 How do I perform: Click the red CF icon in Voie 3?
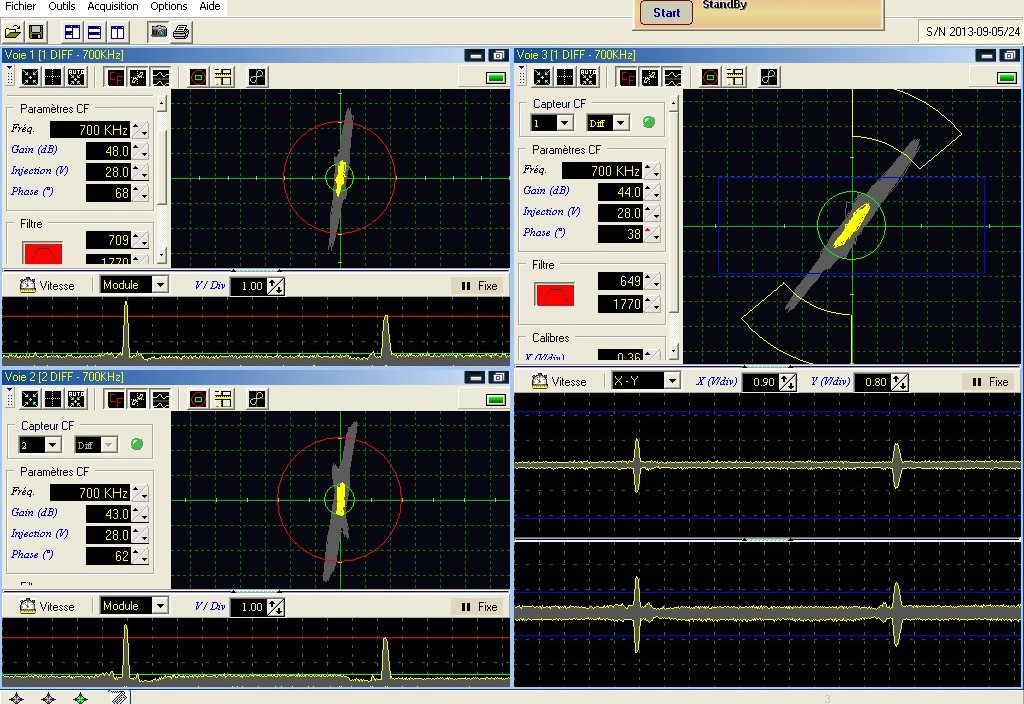point(627,77)
